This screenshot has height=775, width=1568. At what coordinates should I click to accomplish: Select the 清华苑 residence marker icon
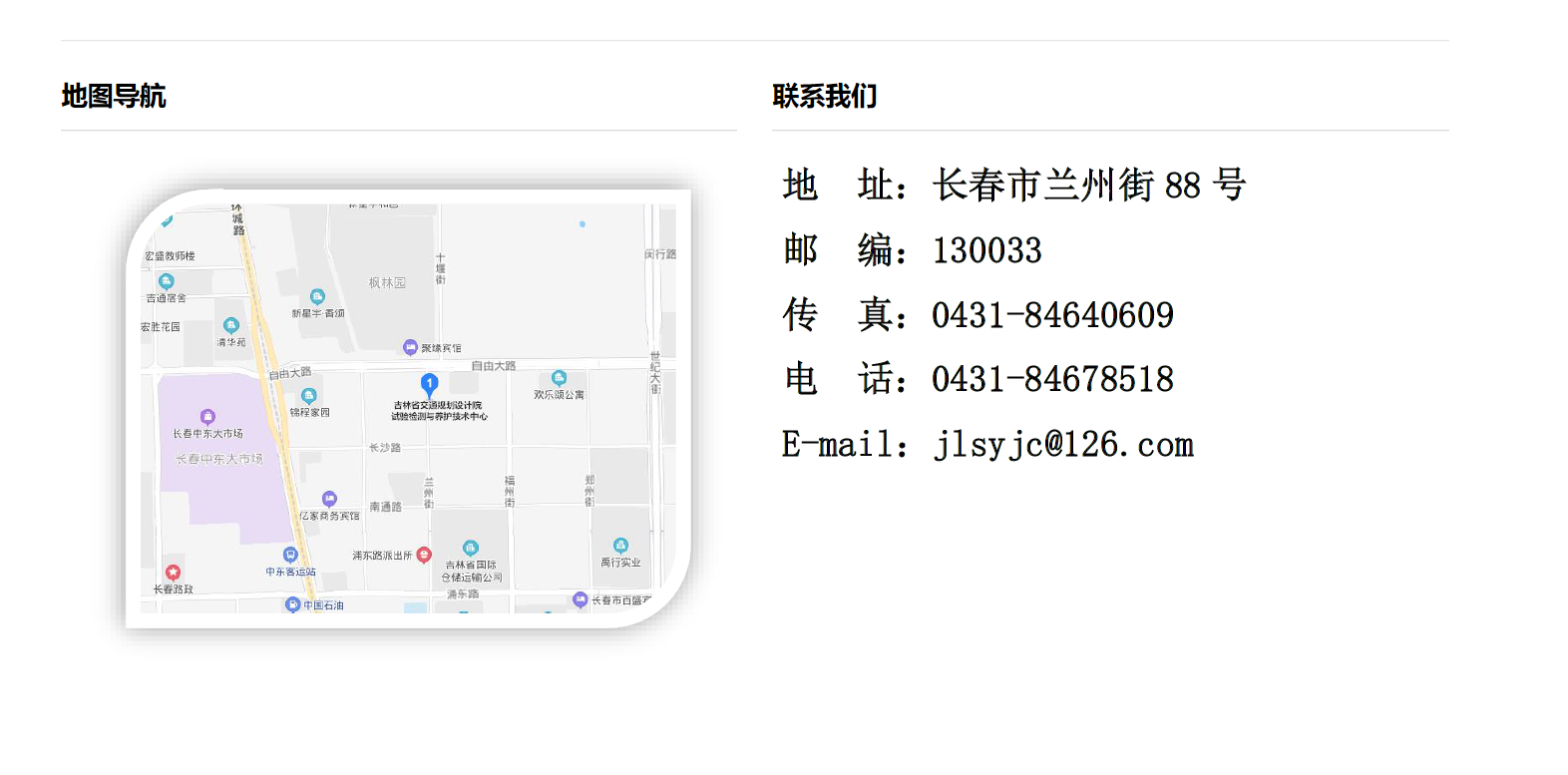pos(231,325)
